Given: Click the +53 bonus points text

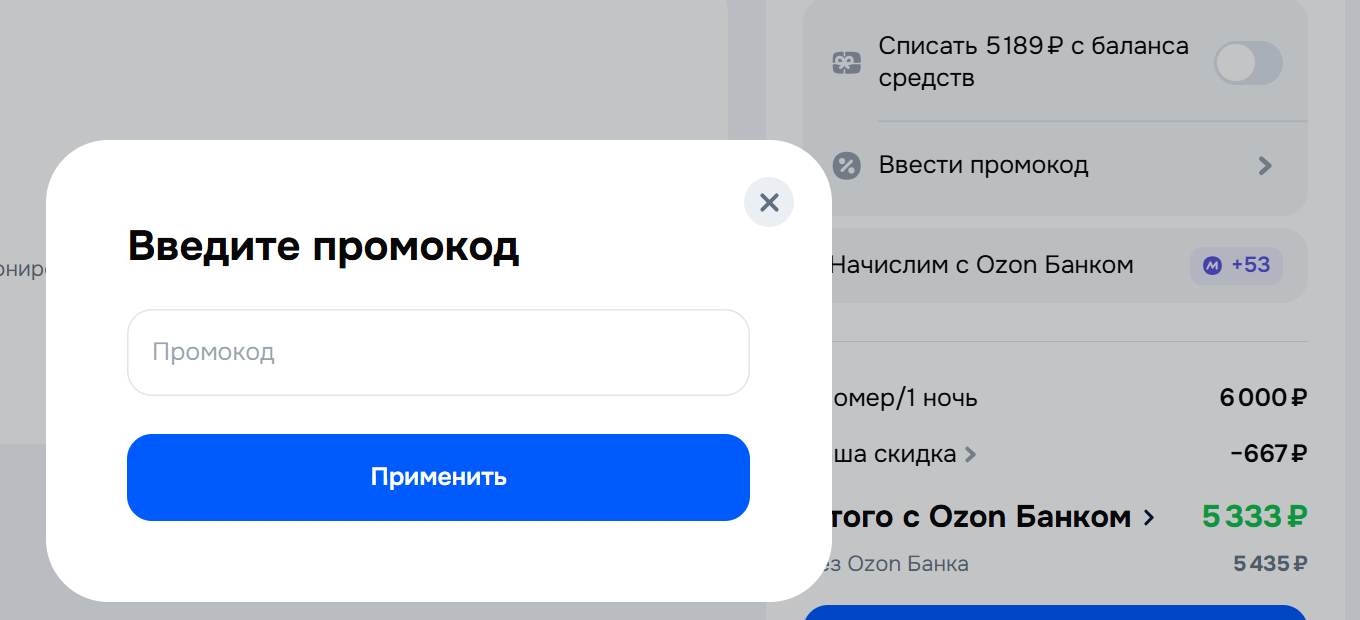Looking at the screenshot, I should (1250, 266).
